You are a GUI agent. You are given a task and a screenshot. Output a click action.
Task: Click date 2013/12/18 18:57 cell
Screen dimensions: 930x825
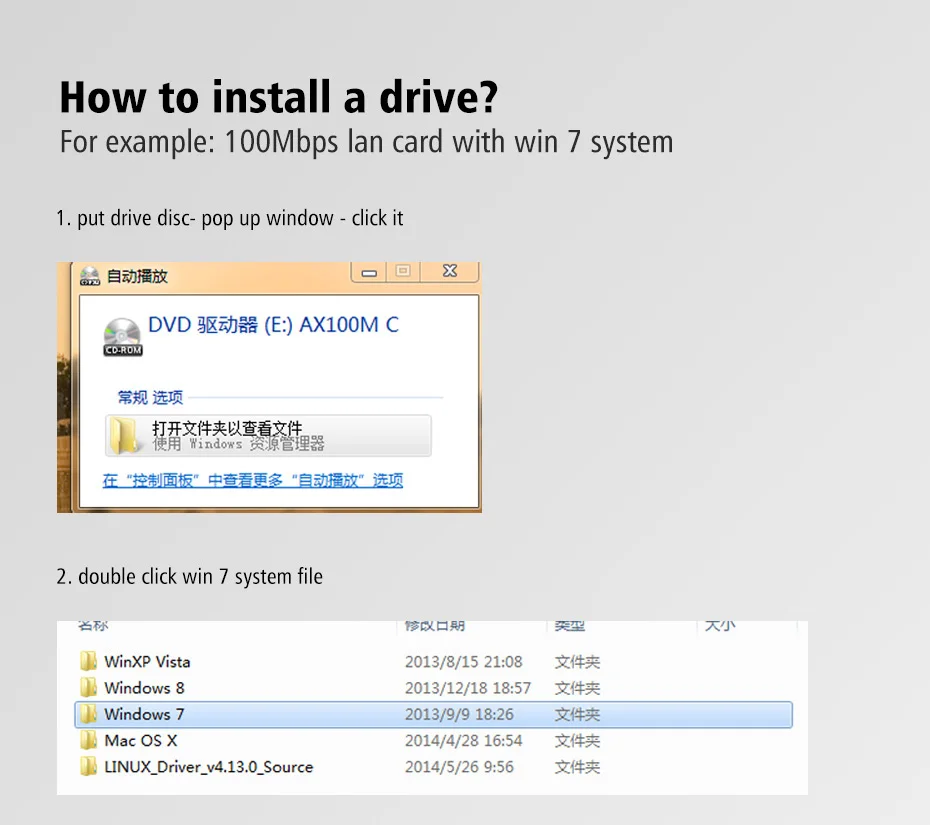pyautogui.click(x=468, y=688)
